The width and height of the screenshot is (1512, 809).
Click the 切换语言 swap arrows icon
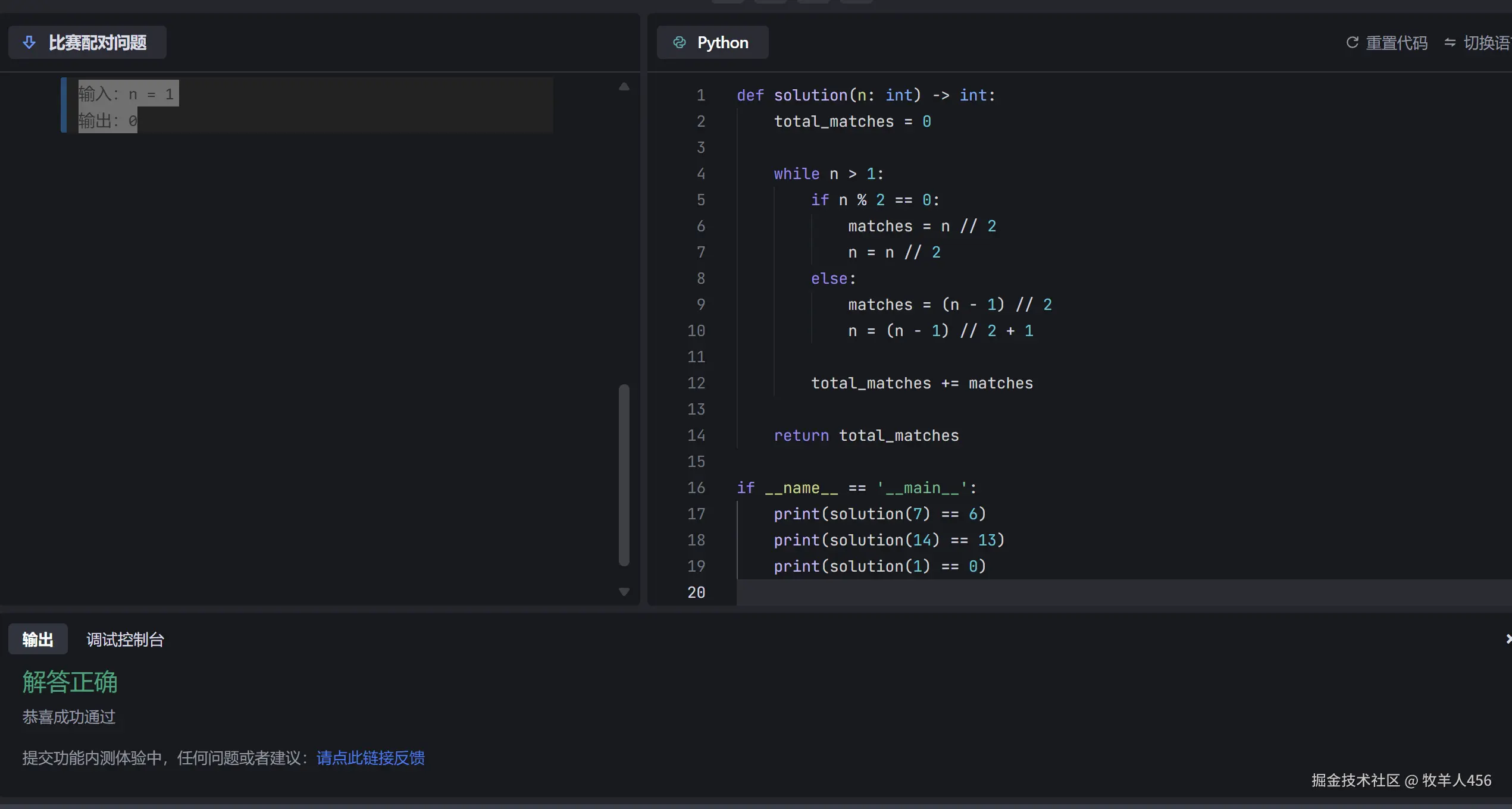1450,42
